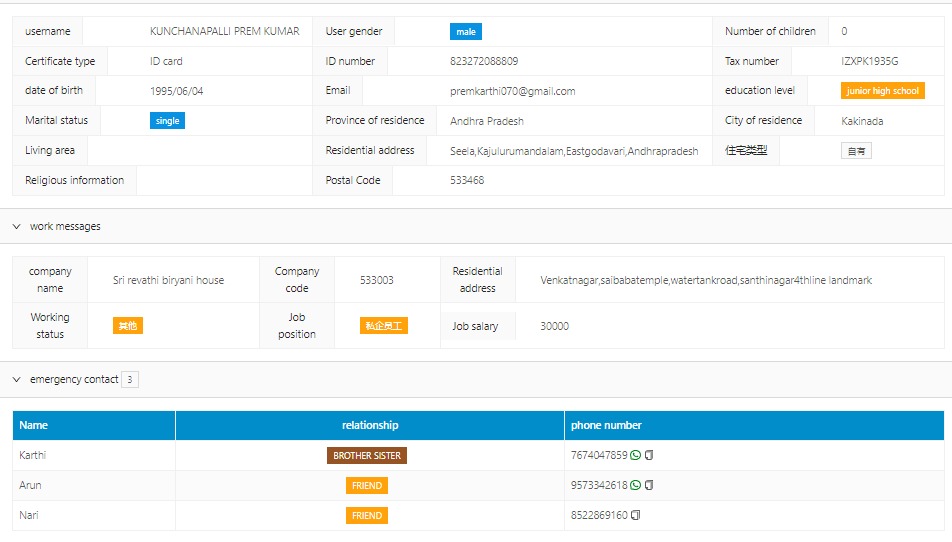Click the 'Name' column header

(34, 425)
